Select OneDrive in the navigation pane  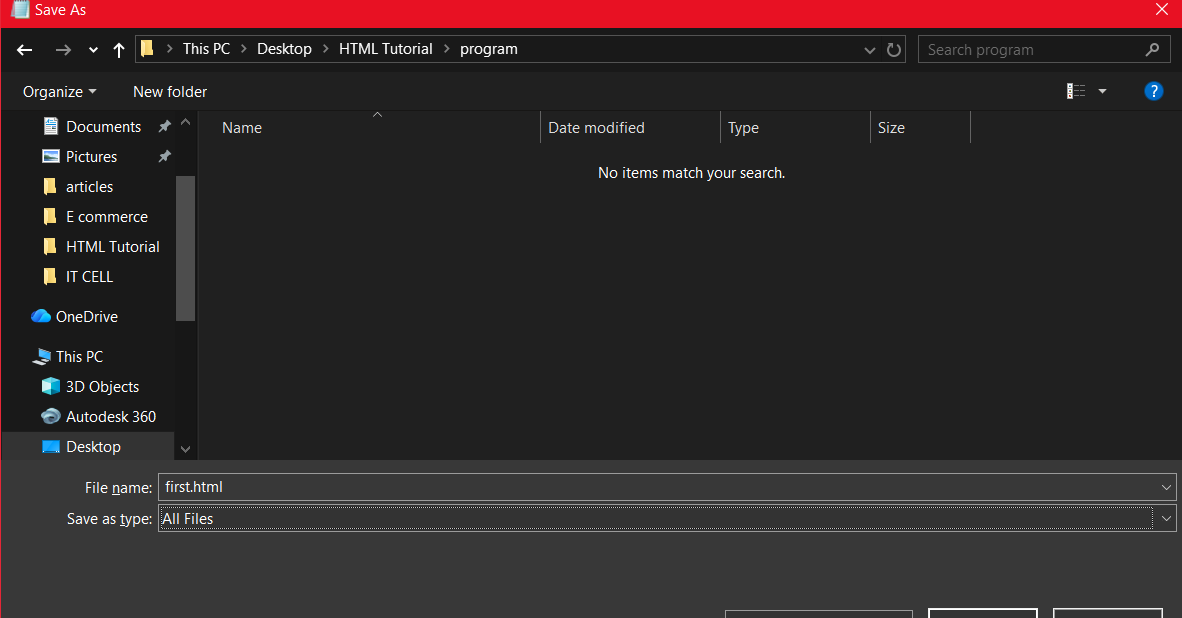(x=86, y=317)
